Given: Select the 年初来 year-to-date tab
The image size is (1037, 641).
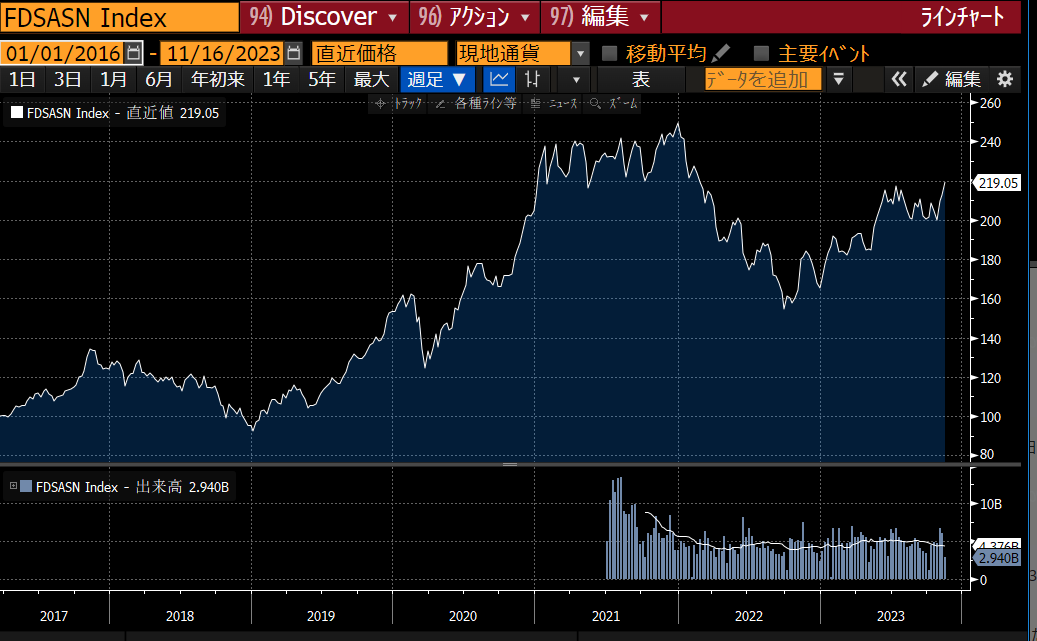Looking at the screenshot, I should click(x=218, y=79).
